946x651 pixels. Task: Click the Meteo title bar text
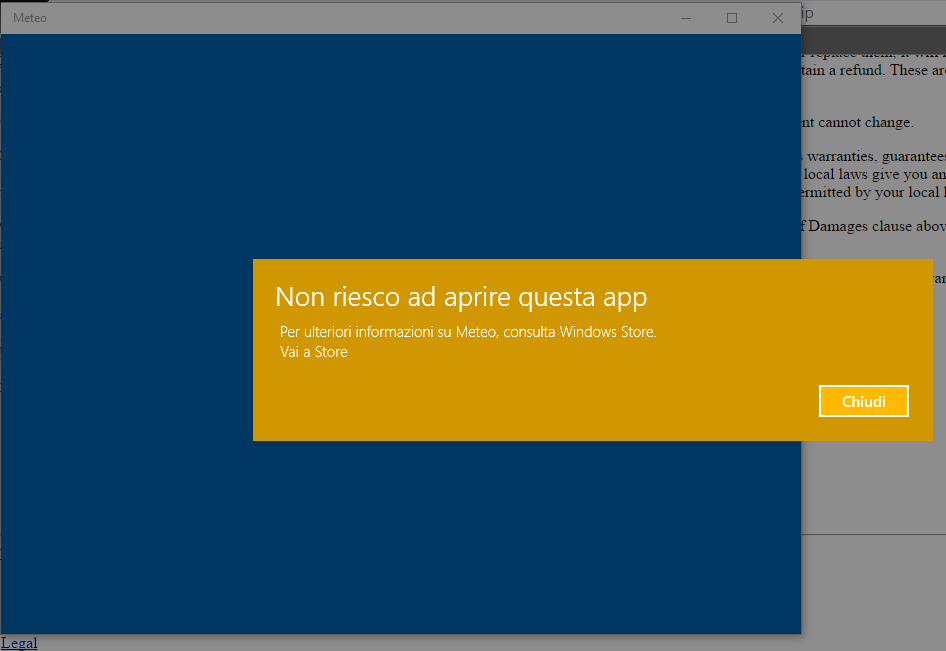point(30,18)
